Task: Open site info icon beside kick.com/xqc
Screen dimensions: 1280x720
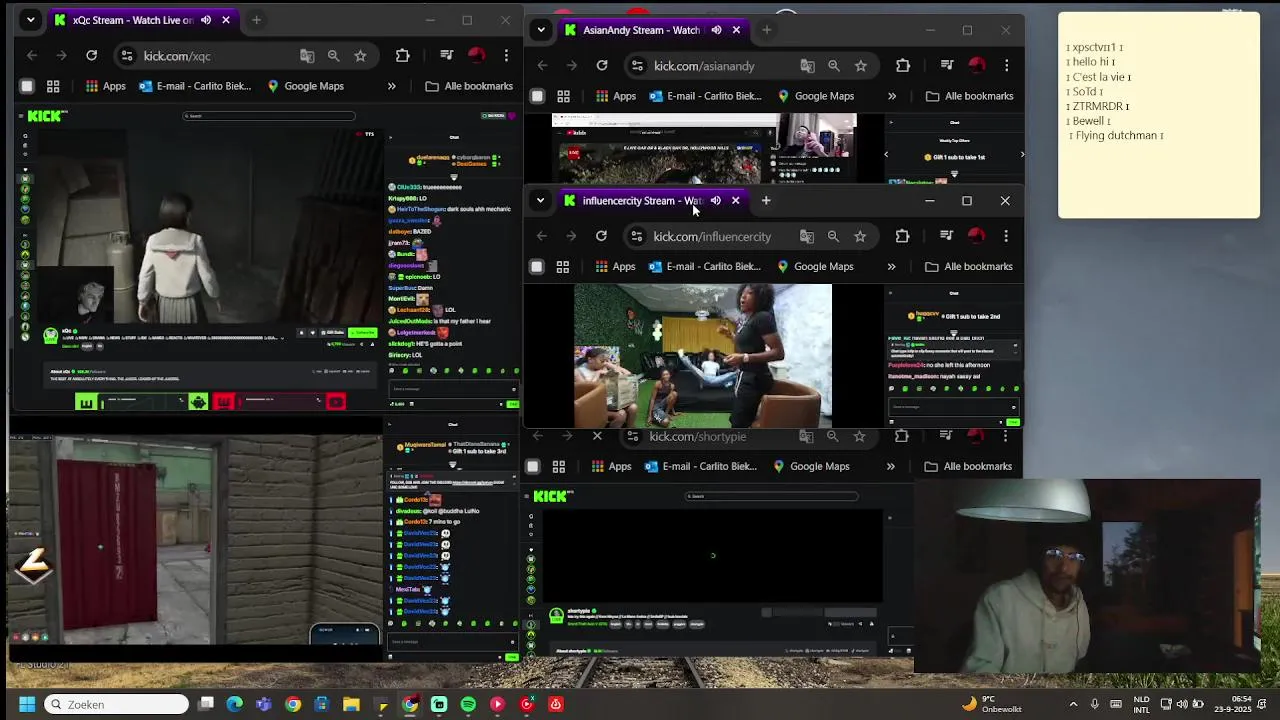Action: 126,56
